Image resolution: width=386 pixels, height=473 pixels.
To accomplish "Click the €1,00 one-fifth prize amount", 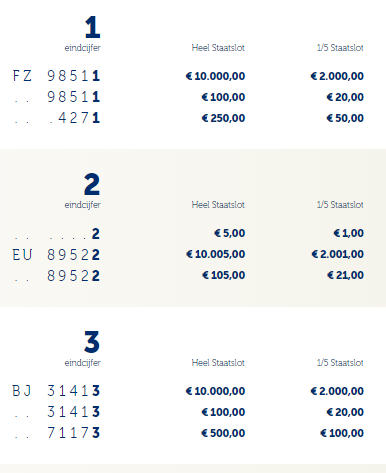I will (349, 233).
